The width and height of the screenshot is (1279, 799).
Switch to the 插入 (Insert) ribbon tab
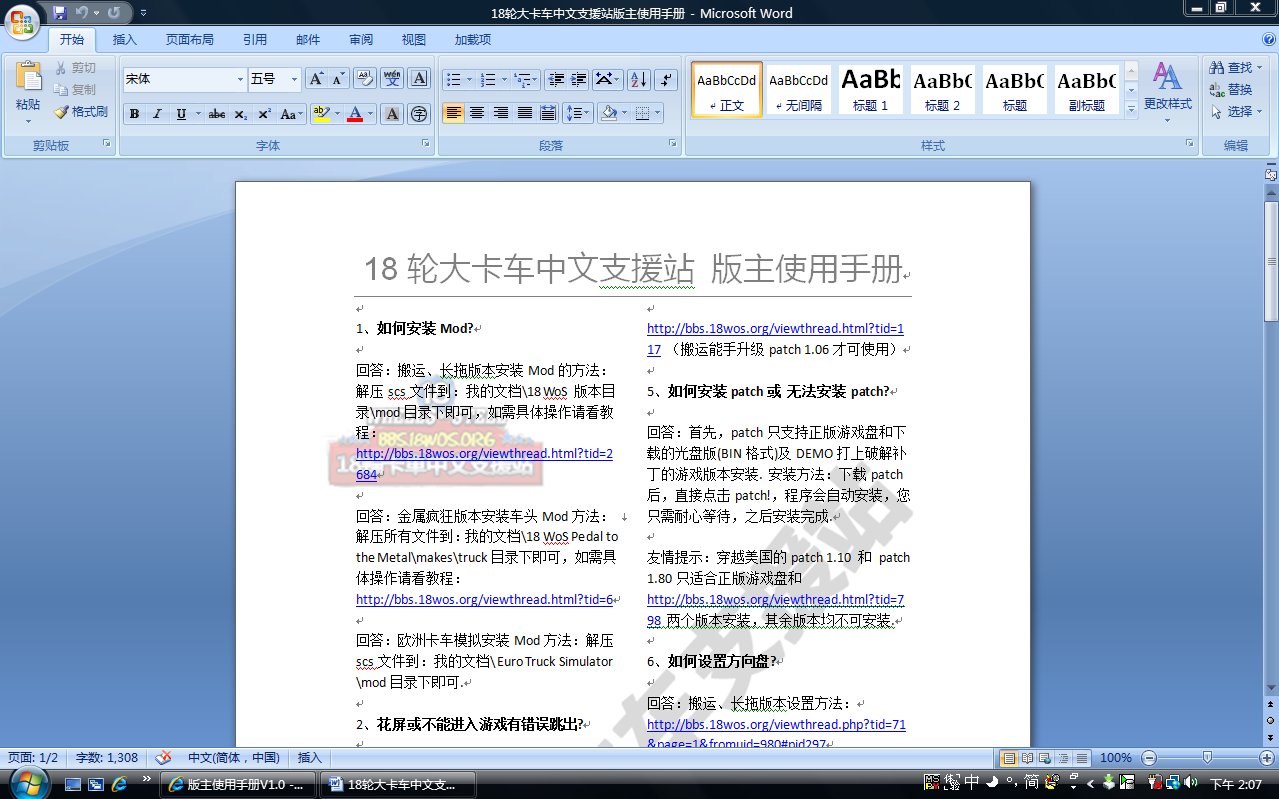125,40
